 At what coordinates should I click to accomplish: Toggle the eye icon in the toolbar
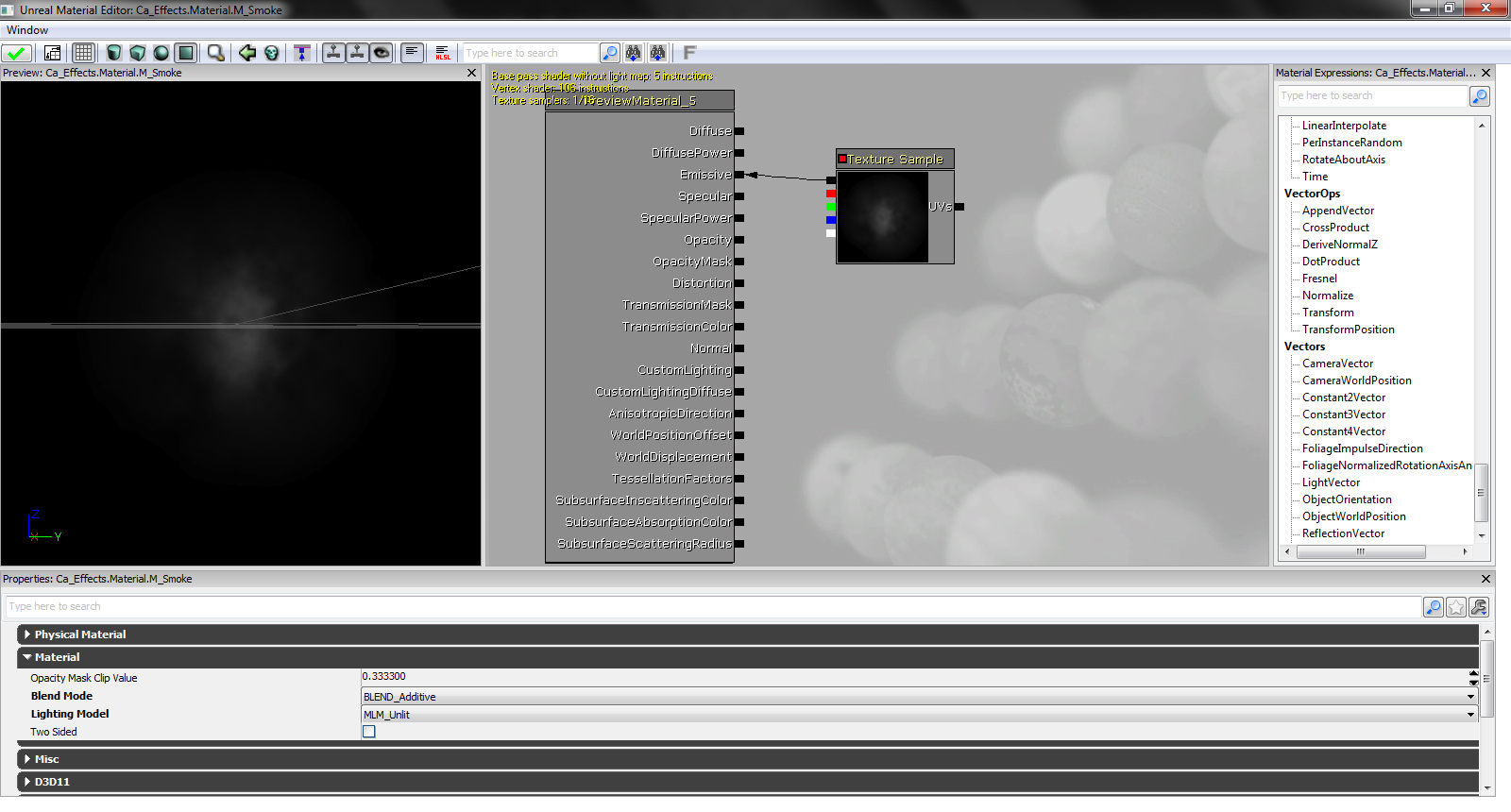382,53
